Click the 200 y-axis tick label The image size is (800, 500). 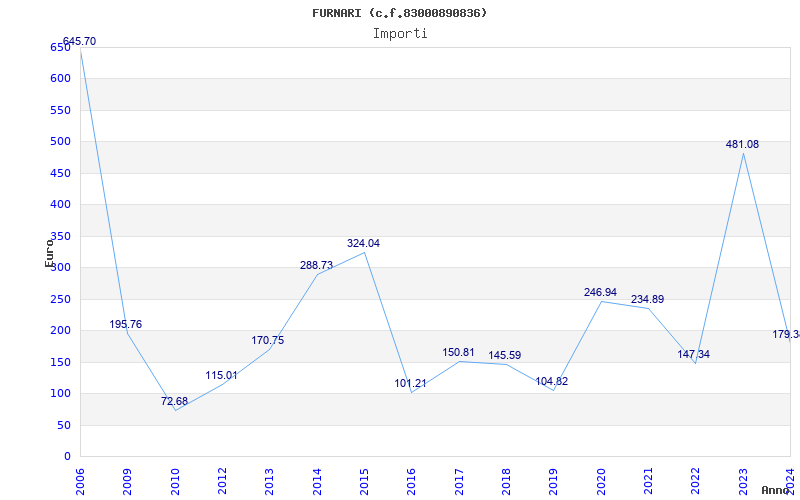tap(60, 331)
